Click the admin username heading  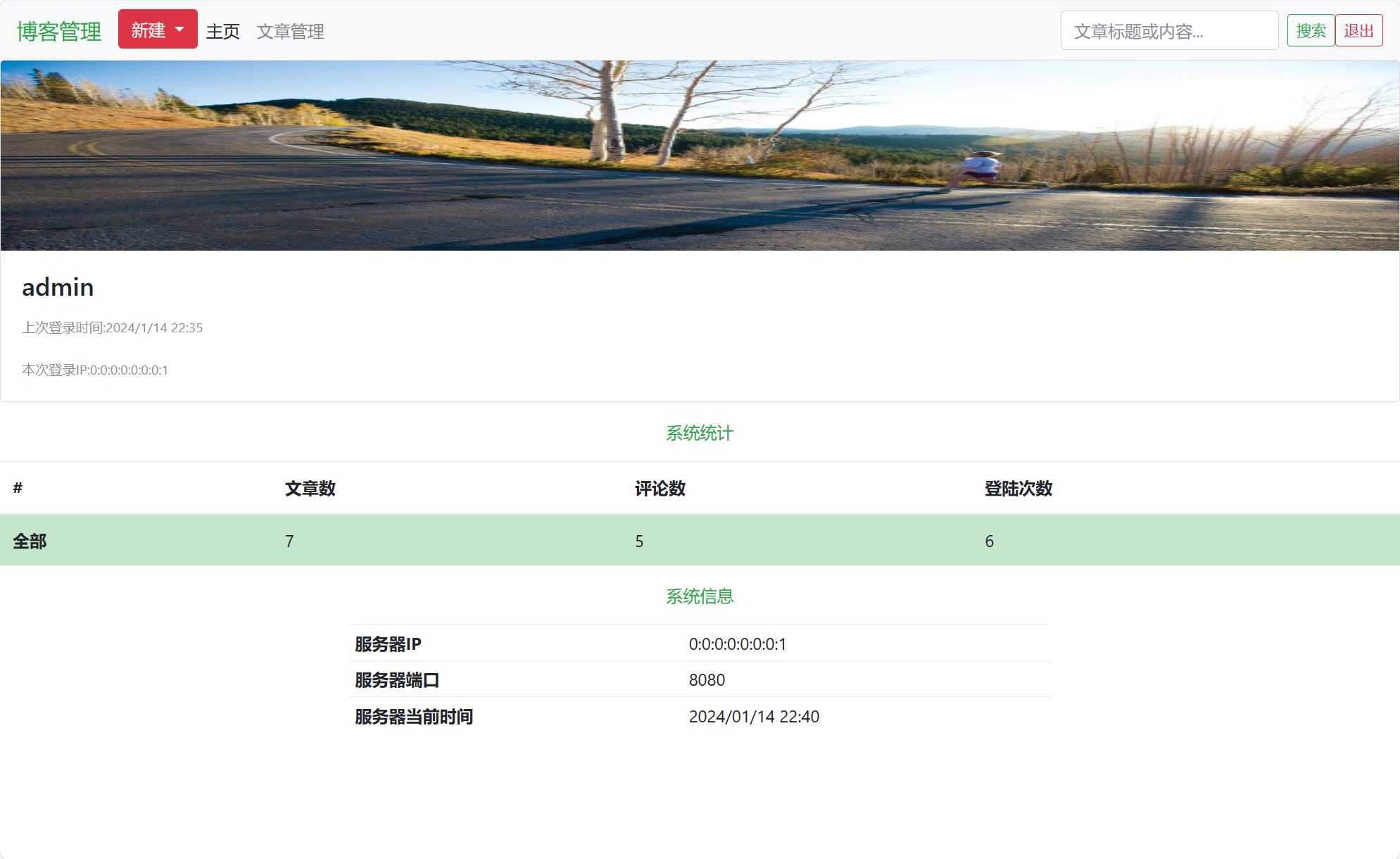57,287
